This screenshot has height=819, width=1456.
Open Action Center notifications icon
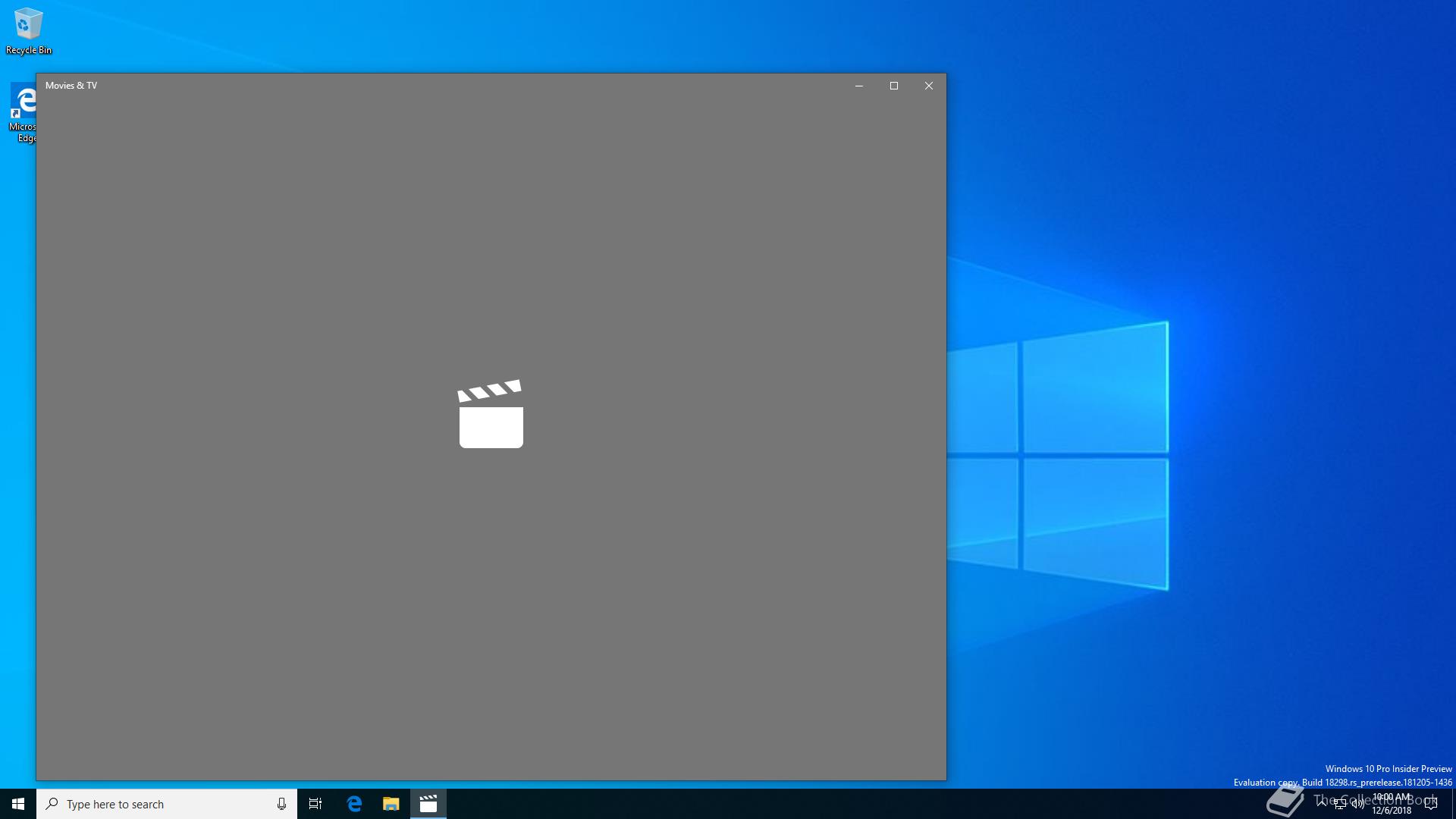pyautogui.click(x=1431, y=804)
